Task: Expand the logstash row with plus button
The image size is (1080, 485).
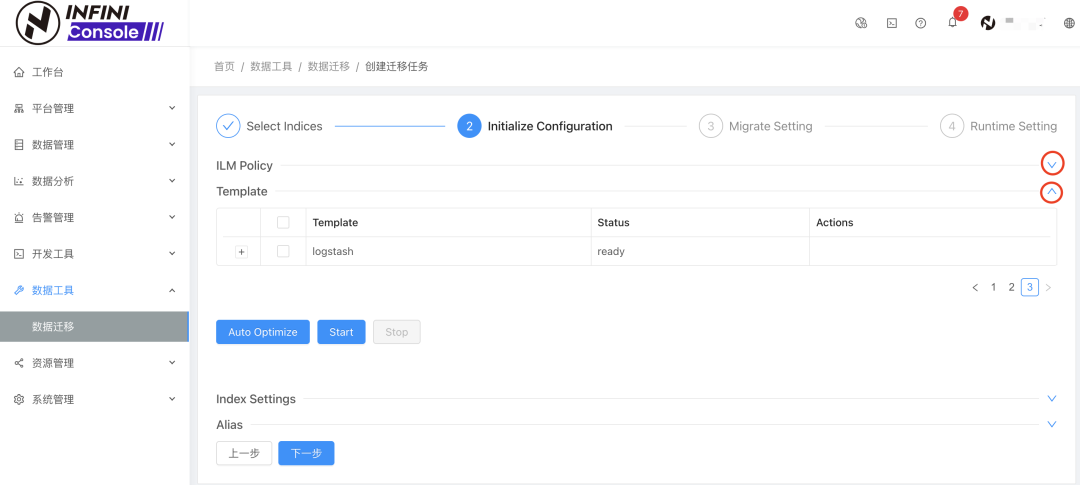Action: click(241, 252)
